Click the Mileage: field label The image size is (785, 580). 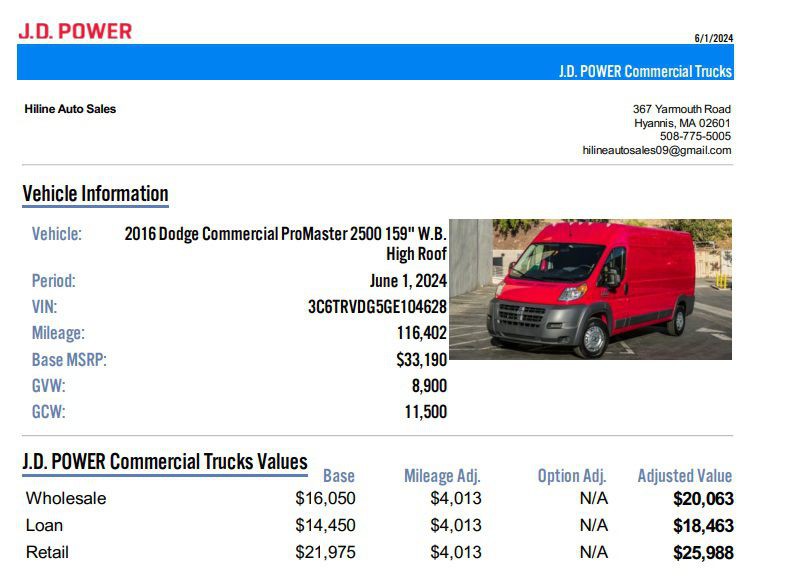coord(58,333)
